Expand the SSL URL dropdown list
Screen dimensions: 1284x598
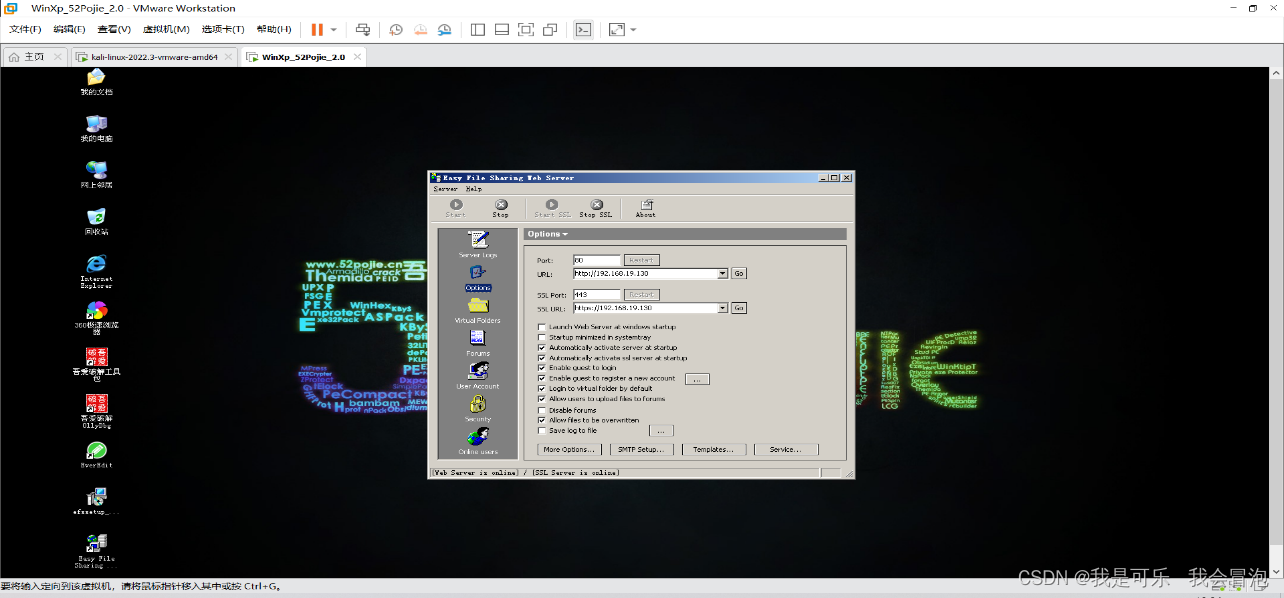723,308
